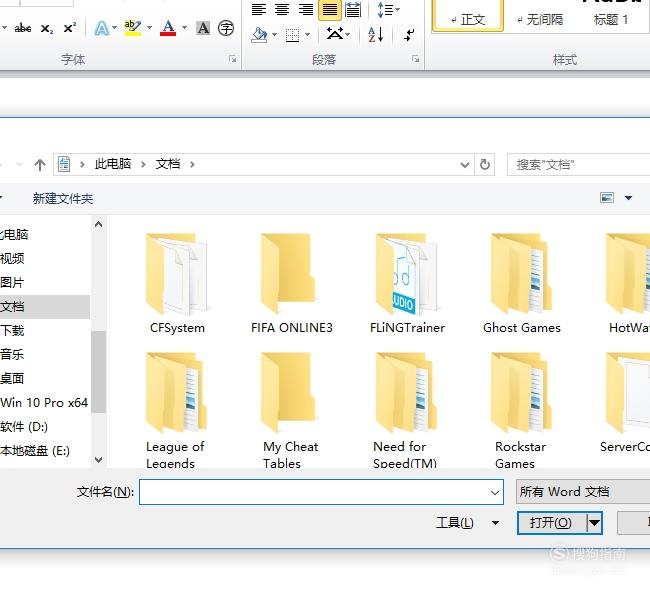650x600 pixels.
Task: Toggle justify alignment
Action: 330,9
